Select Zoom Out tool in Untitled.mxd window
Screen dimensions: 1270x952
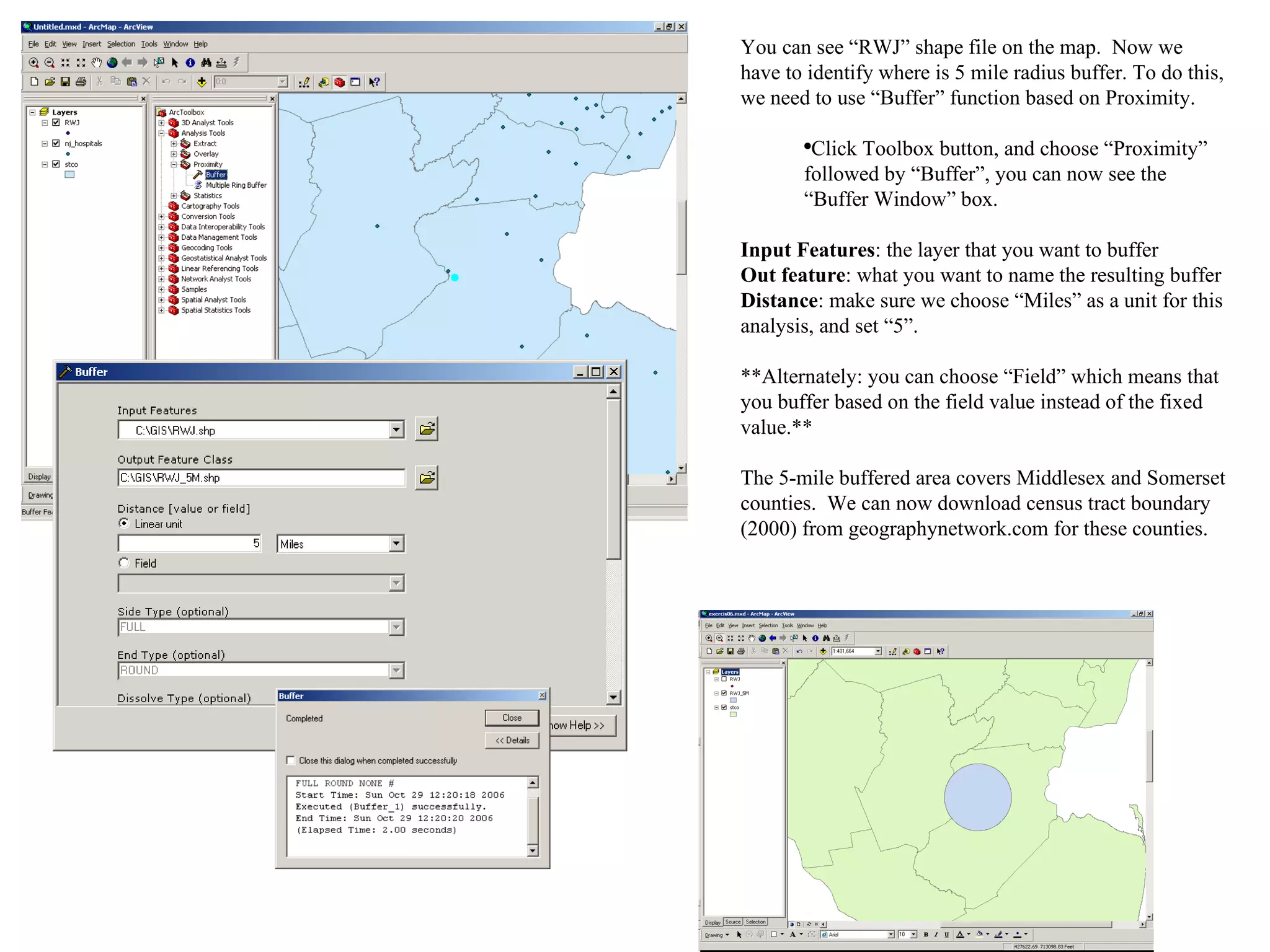tap(50, 63)
